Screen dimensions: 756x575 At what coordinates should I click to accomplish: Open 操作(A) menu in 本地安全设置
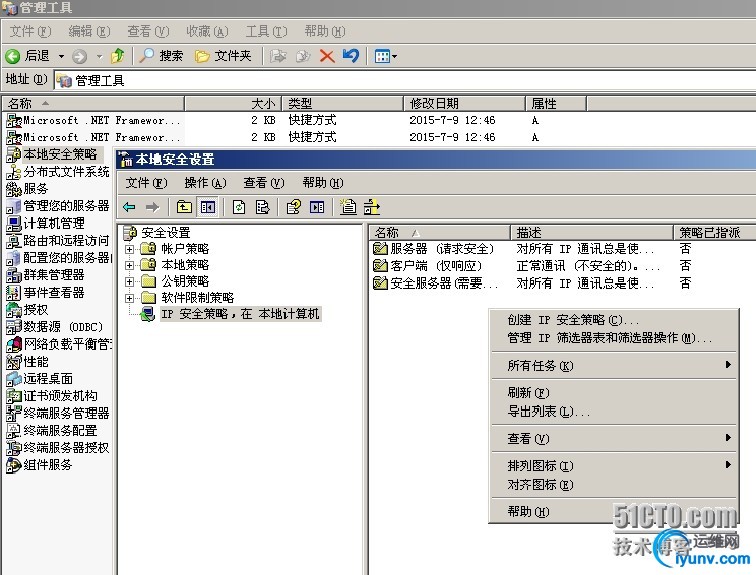[205, 183]
